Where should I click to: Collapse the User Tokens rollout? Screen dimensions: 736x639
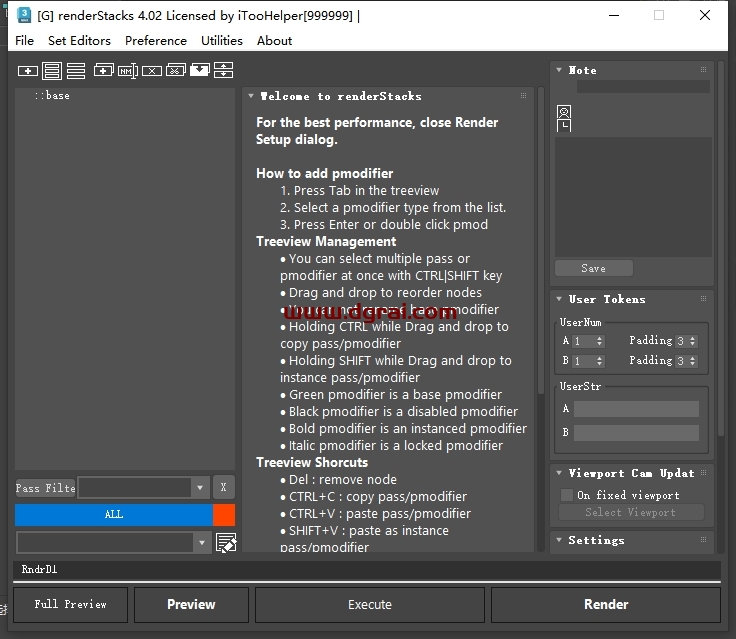tap(559, 299)
